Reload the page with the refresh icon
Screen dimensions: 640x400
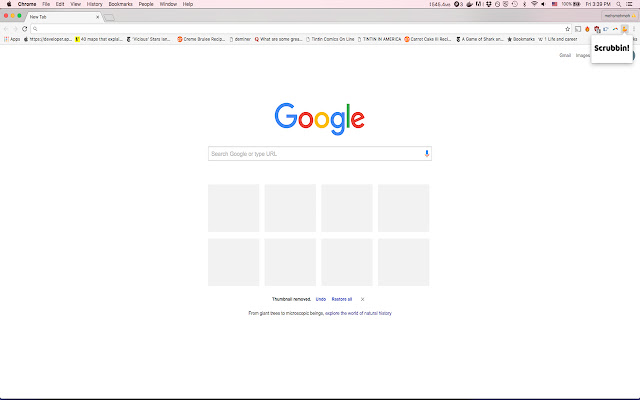click(24, 29)
